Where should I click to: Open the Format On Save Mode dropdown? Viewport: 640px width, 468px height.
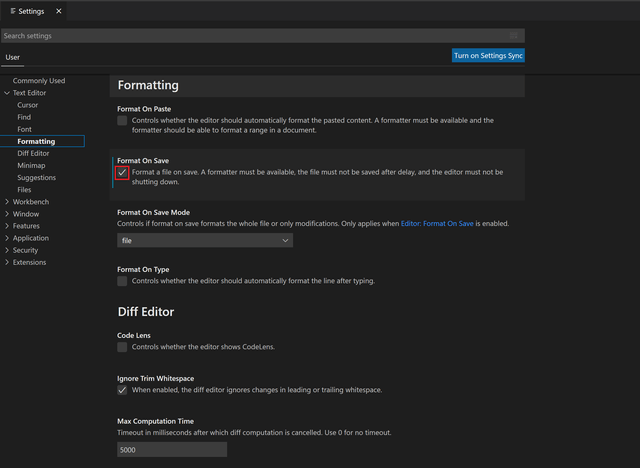[x=205, y=241]
